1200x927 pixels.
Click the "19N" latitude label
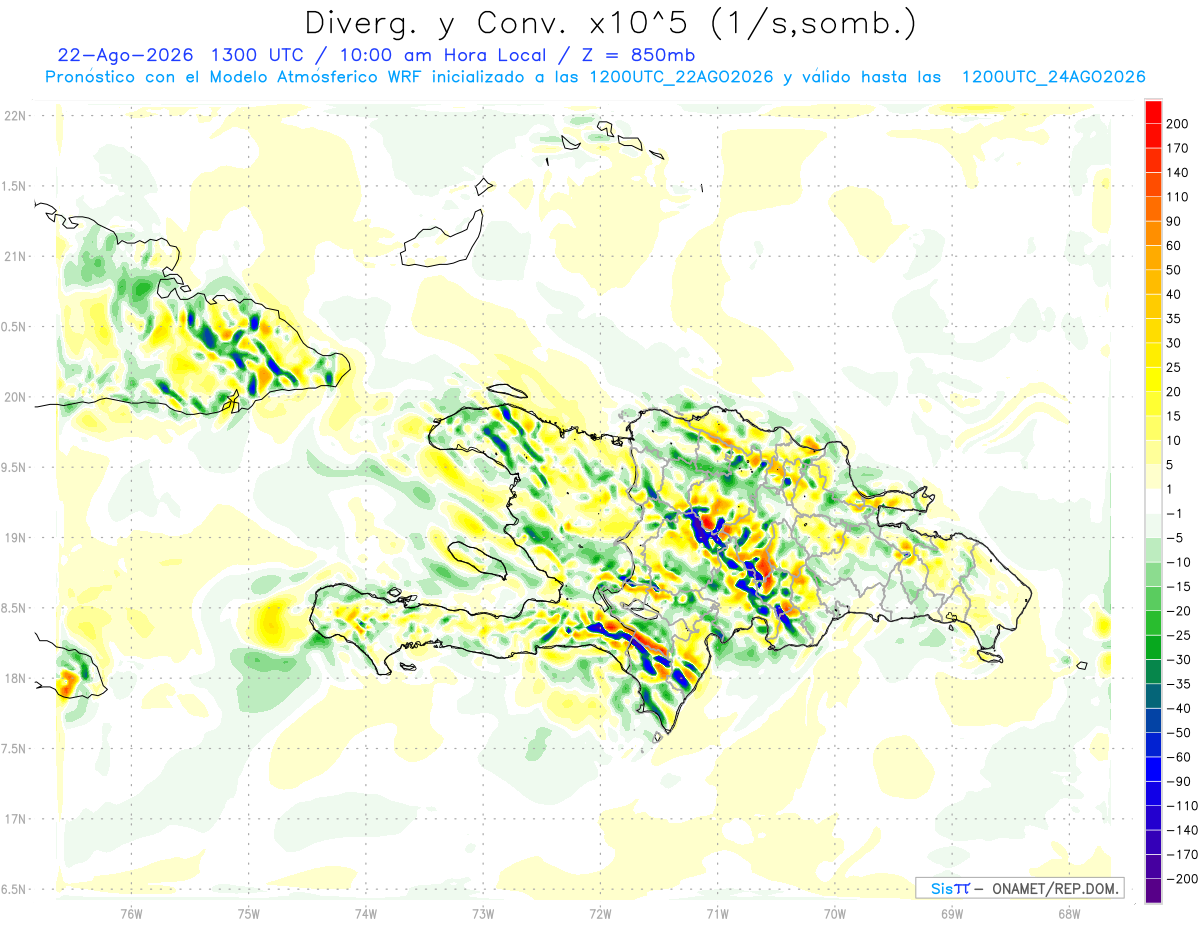click(x=15, y=538)
